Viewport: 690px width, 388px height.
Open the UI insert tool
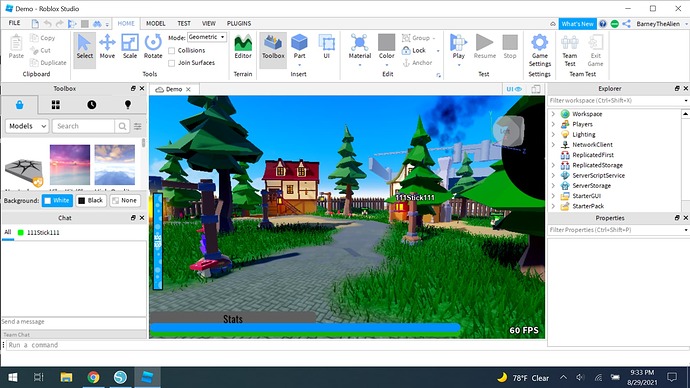(x=327, y=47)
